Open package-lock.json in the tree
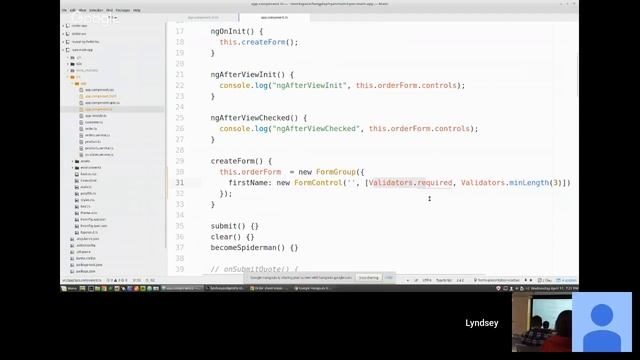640x360 pixels. [x=89, y=264]
